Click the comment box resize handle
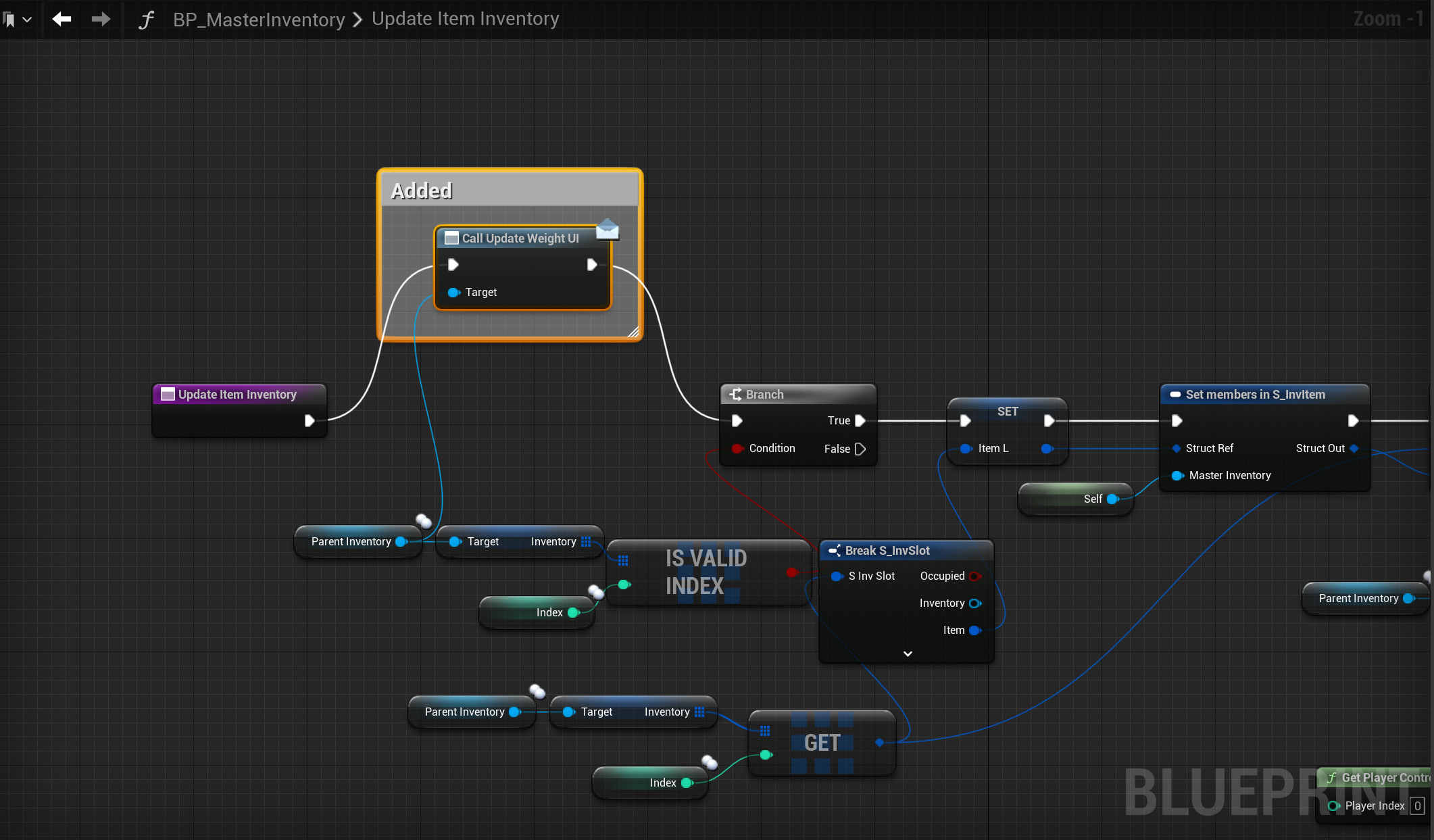 (633, 332)
